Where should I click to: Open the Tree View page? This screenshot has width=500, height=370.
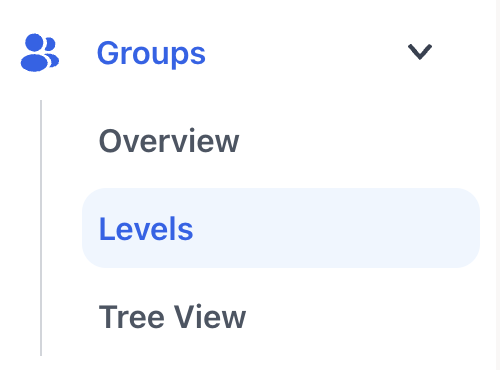[172, 316]
